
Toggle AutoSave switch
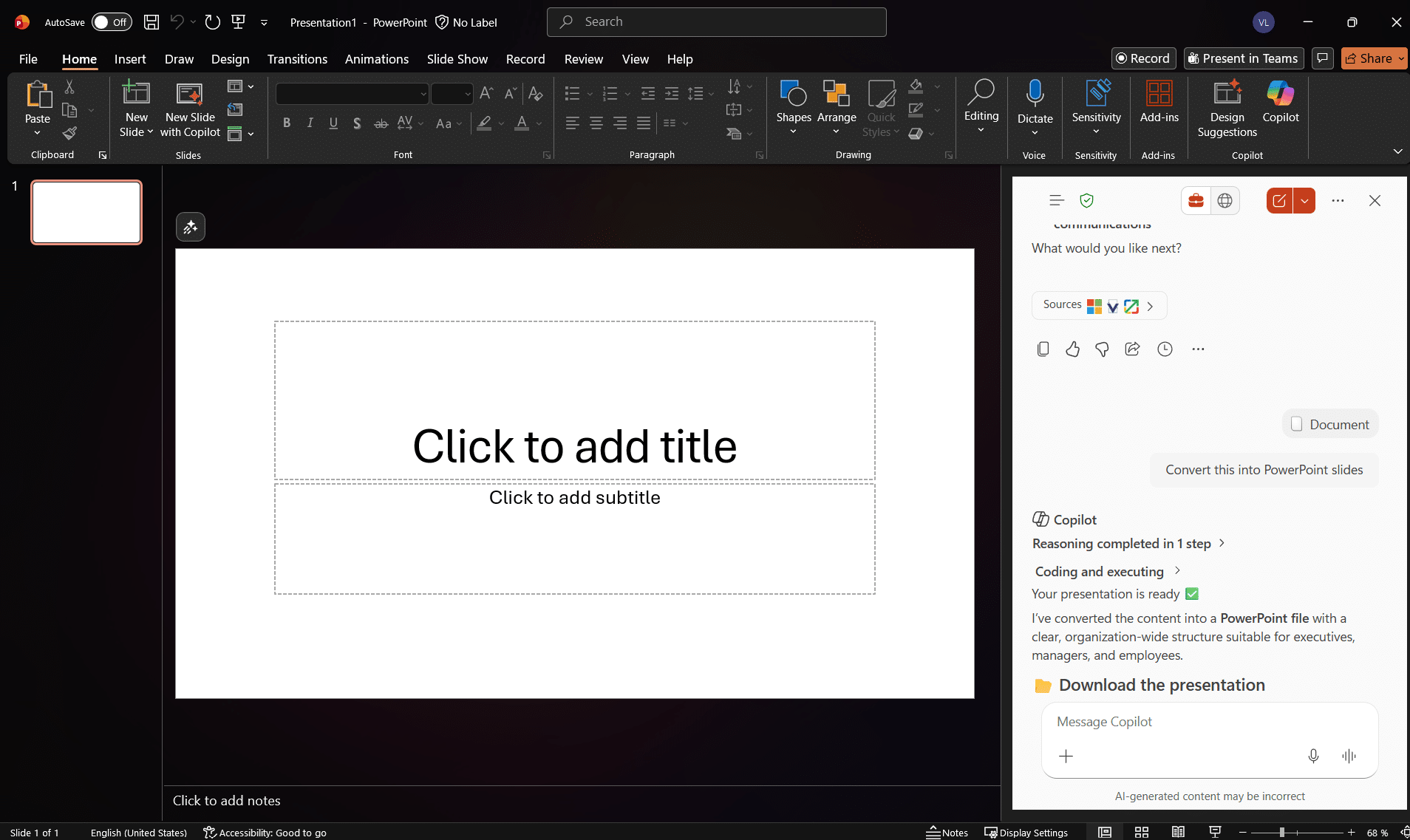pos(111,22)
